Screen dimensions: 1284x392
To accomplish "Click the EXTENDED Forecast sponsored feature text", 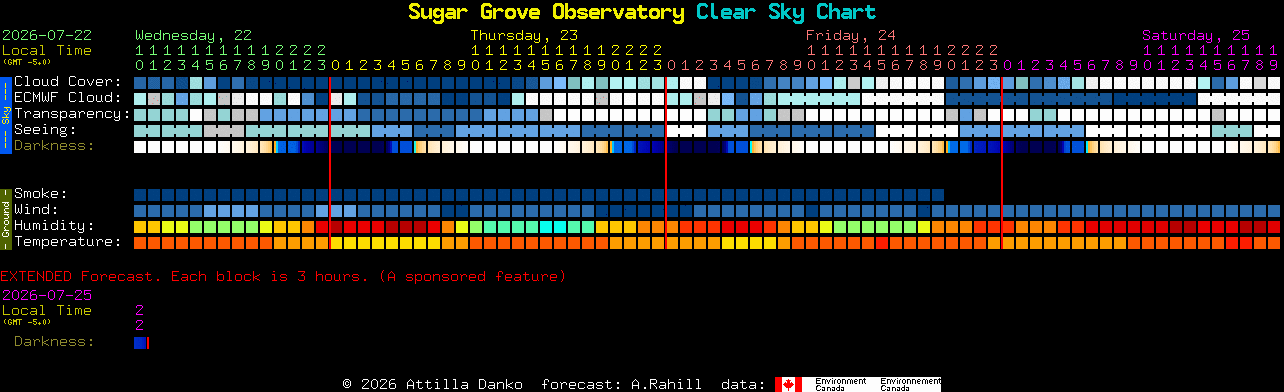I will (x=283, y=276).
